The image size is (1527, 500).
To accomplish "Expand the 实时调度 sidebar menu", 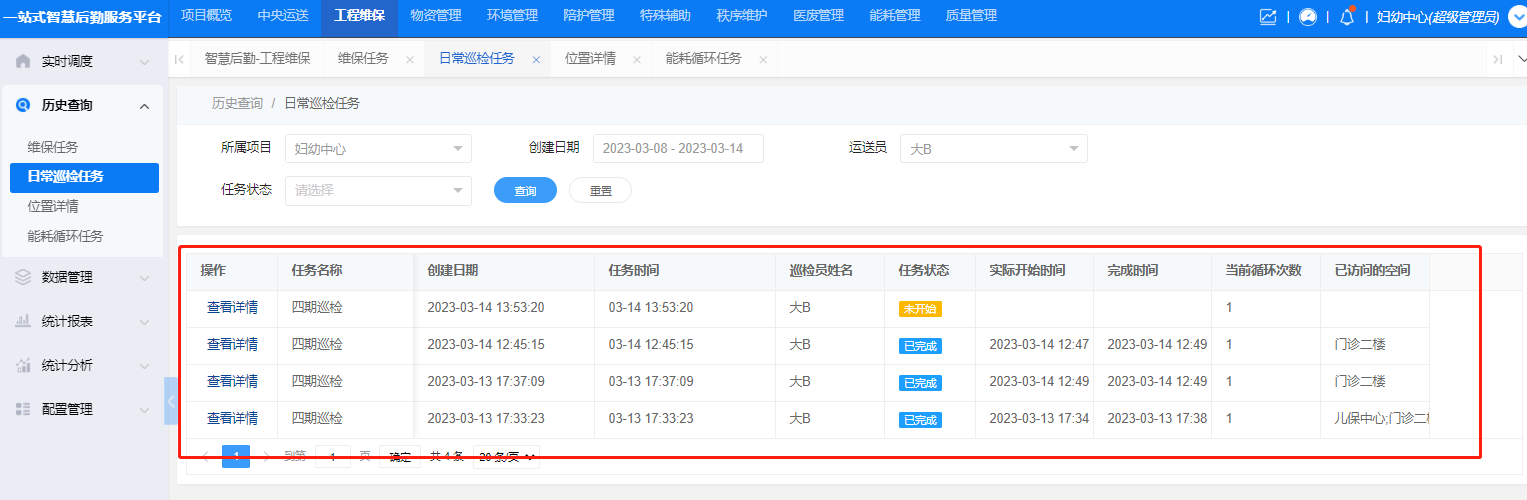I will click(145, 62).
